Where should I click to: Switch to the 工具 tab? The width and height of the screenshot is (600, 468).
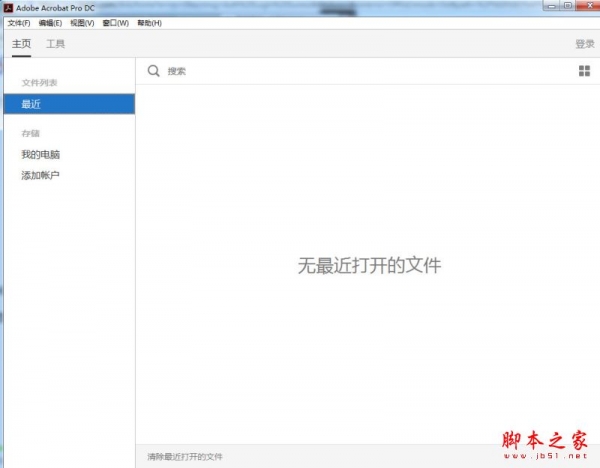55,44
